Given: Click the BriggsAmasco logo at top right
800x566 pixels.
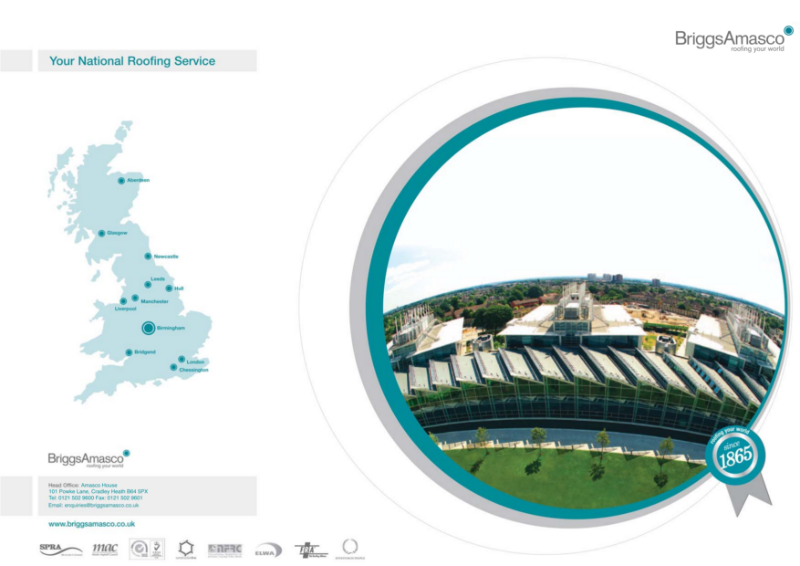Looking at the screenshot, I should click(734, 39).
